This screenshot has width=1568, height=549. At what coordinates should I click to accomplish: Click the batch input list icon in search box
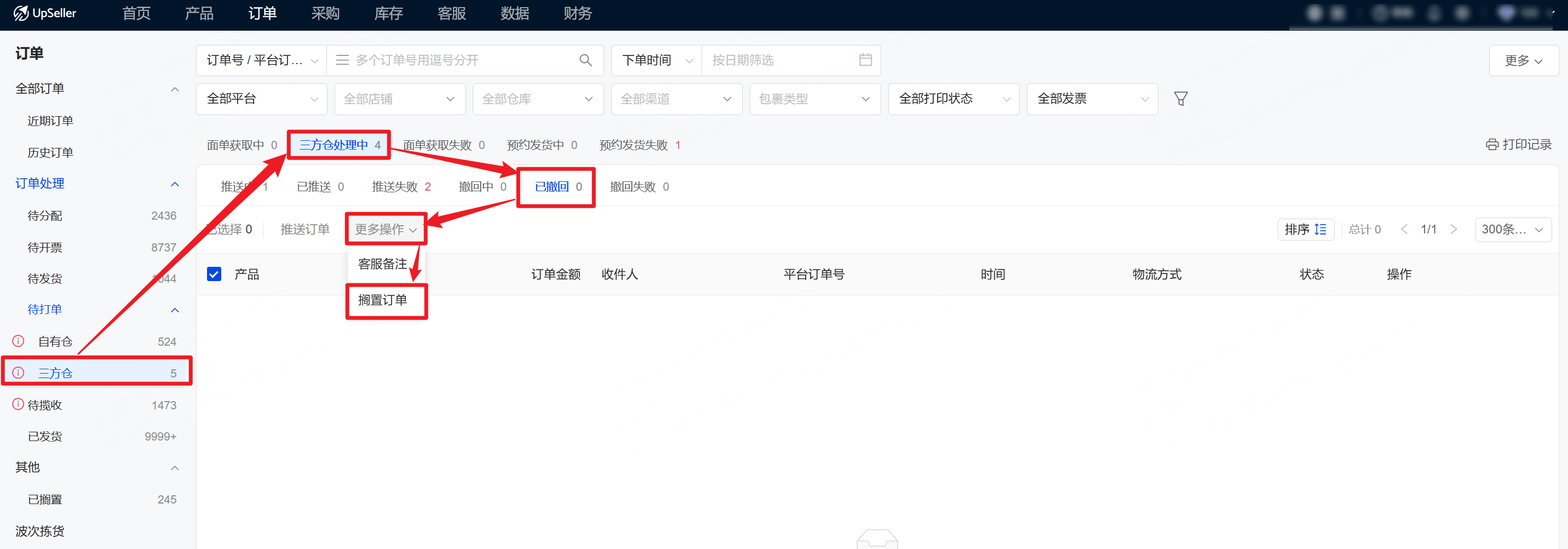[342, 60]
